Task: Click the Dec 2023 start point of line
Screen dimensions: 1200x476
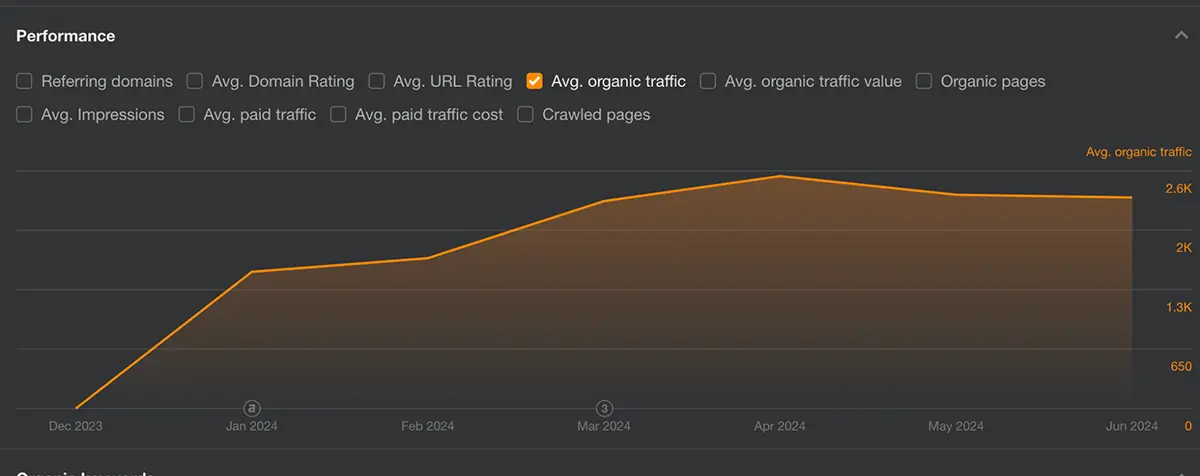Action: [76, 408]
